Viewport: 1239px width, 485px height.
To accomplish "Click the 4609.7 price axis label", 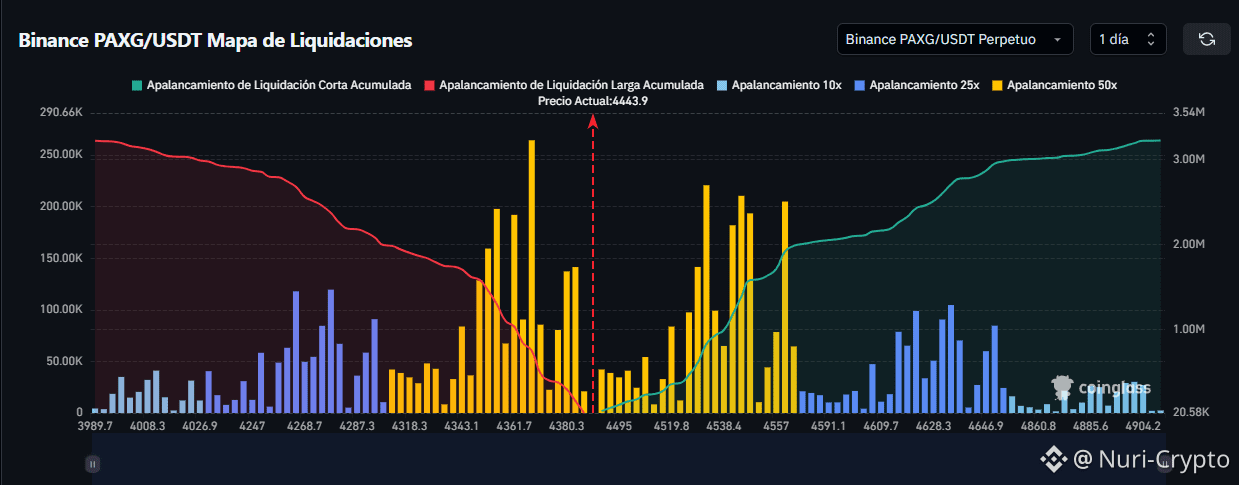I will click(x=881, y=426).
